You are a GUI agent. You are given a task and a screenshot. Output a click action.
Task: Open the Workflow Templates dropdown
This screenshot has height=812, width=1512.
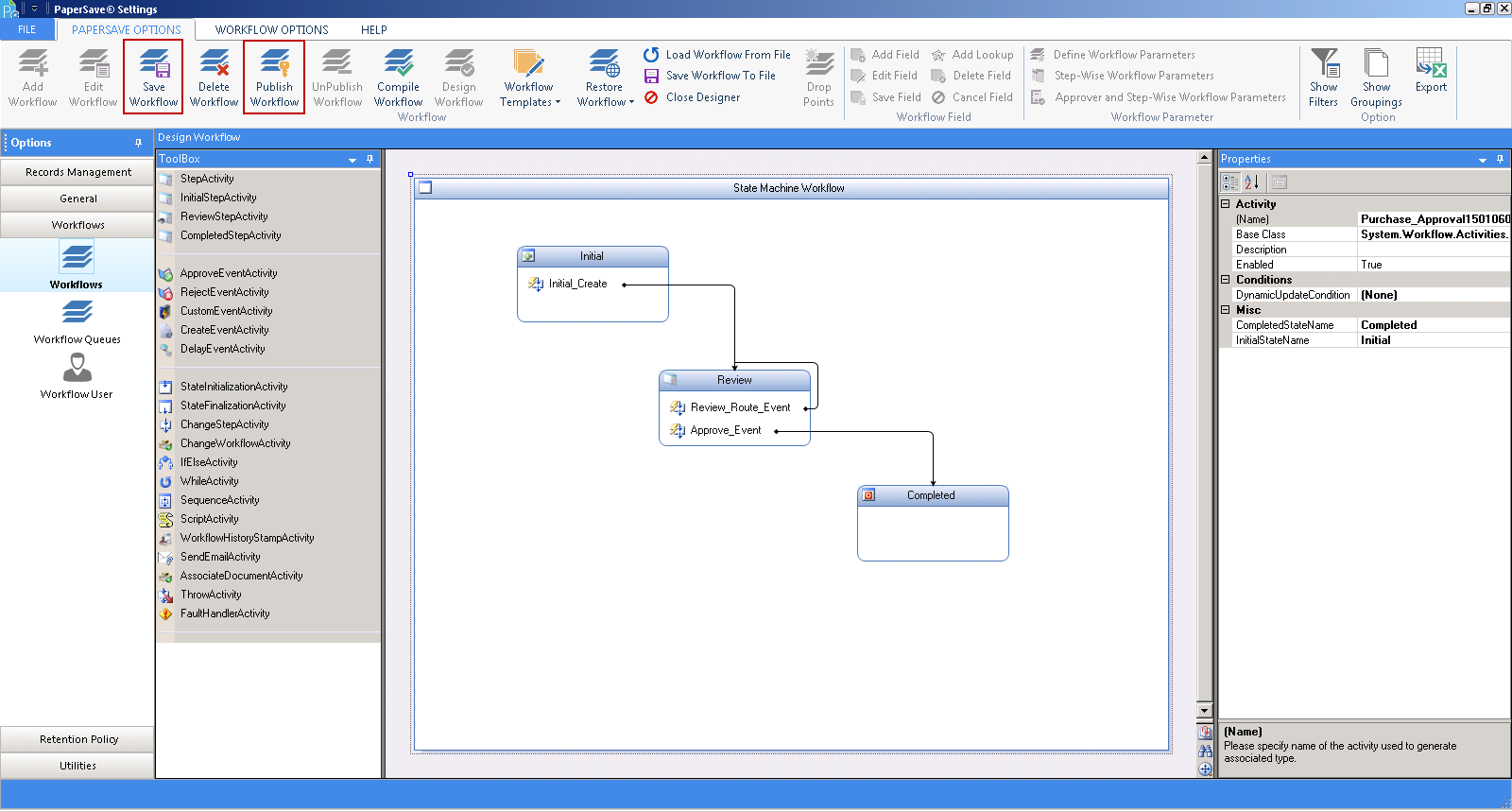pyautogui.click(x=529, y=78)
